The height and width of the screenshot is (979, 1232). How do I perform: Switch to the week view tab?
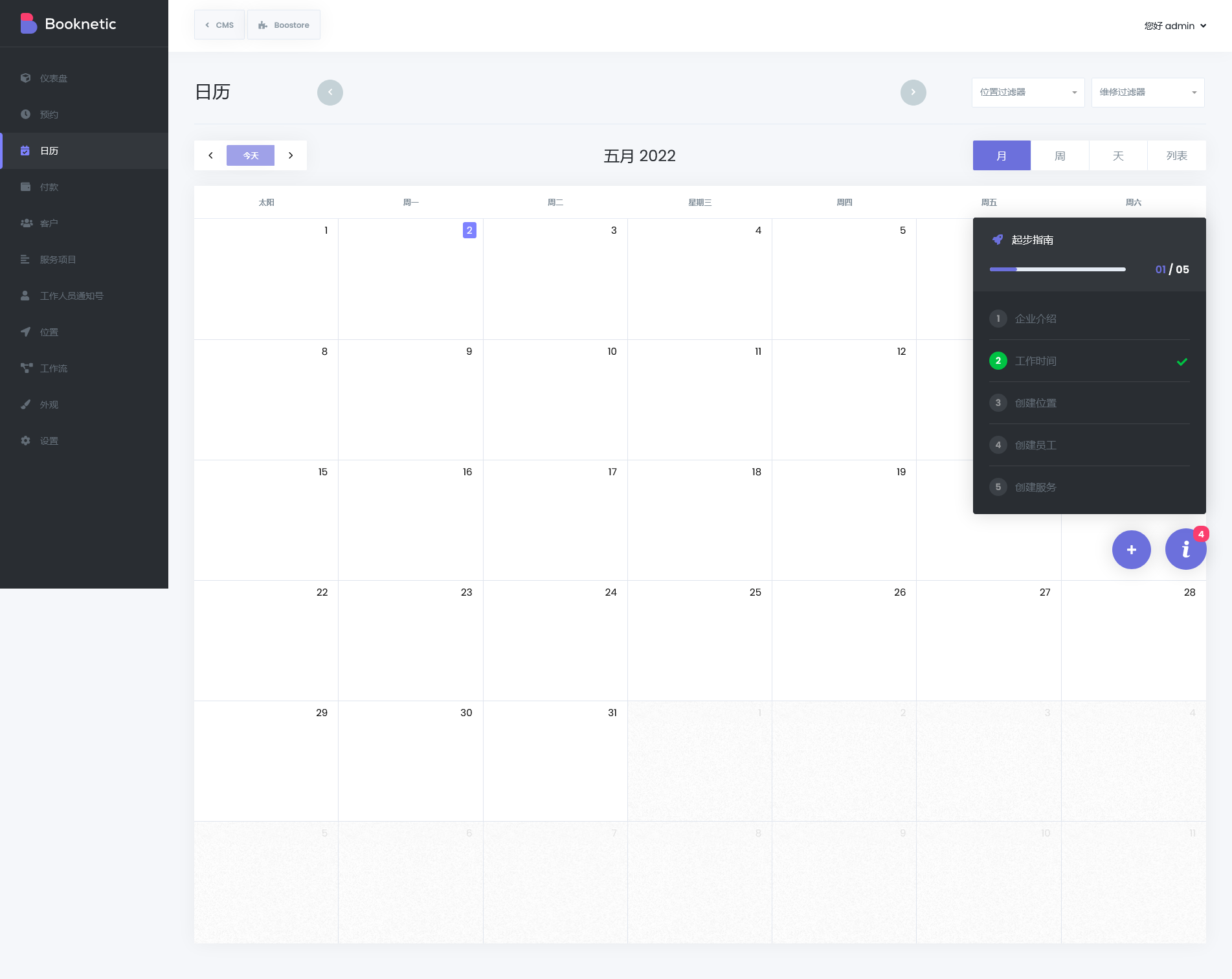1060,156
